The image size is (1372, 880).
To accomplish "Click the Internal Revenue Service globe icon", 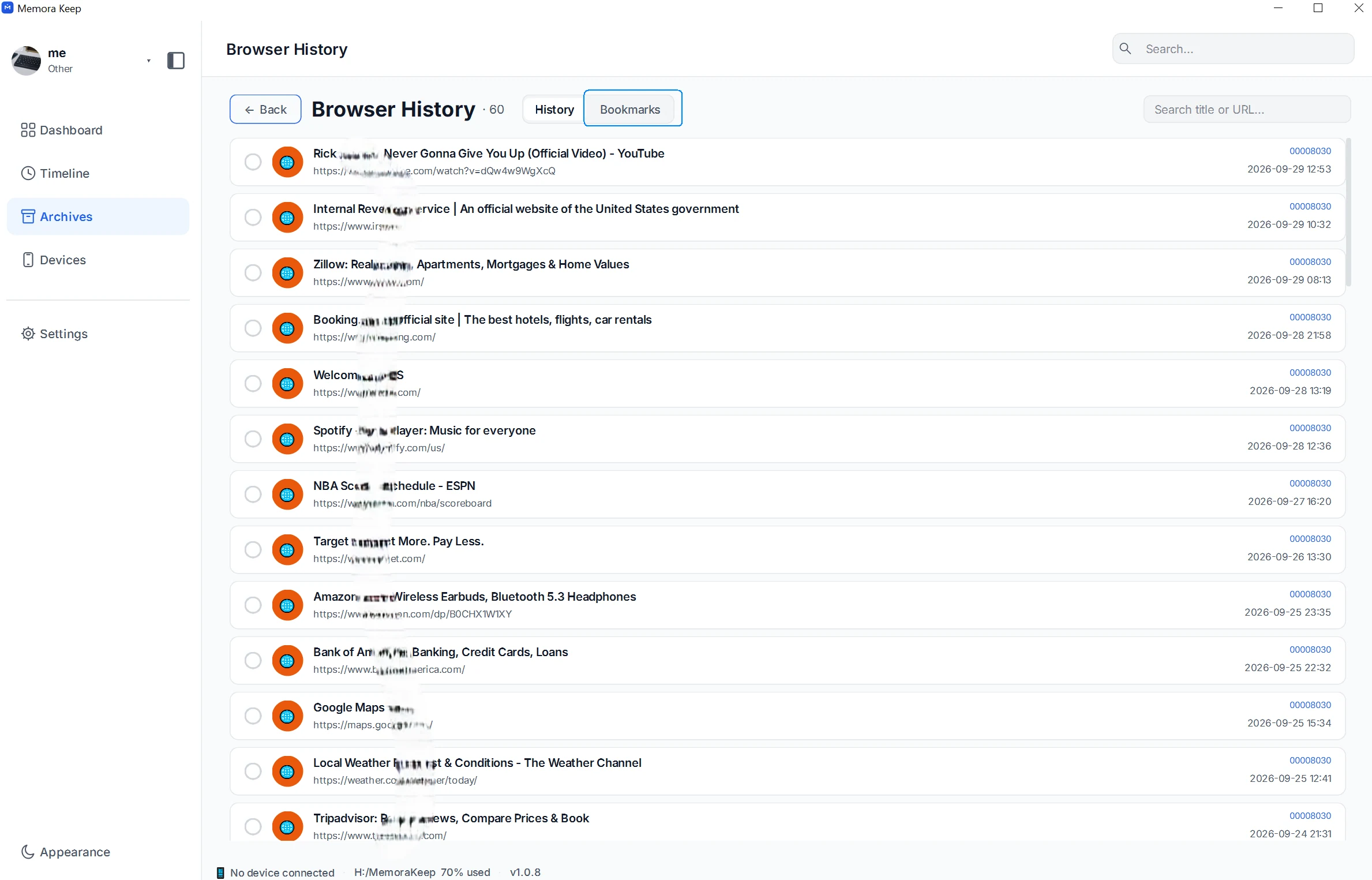I will pyautogui.click(x=287, y=218).
